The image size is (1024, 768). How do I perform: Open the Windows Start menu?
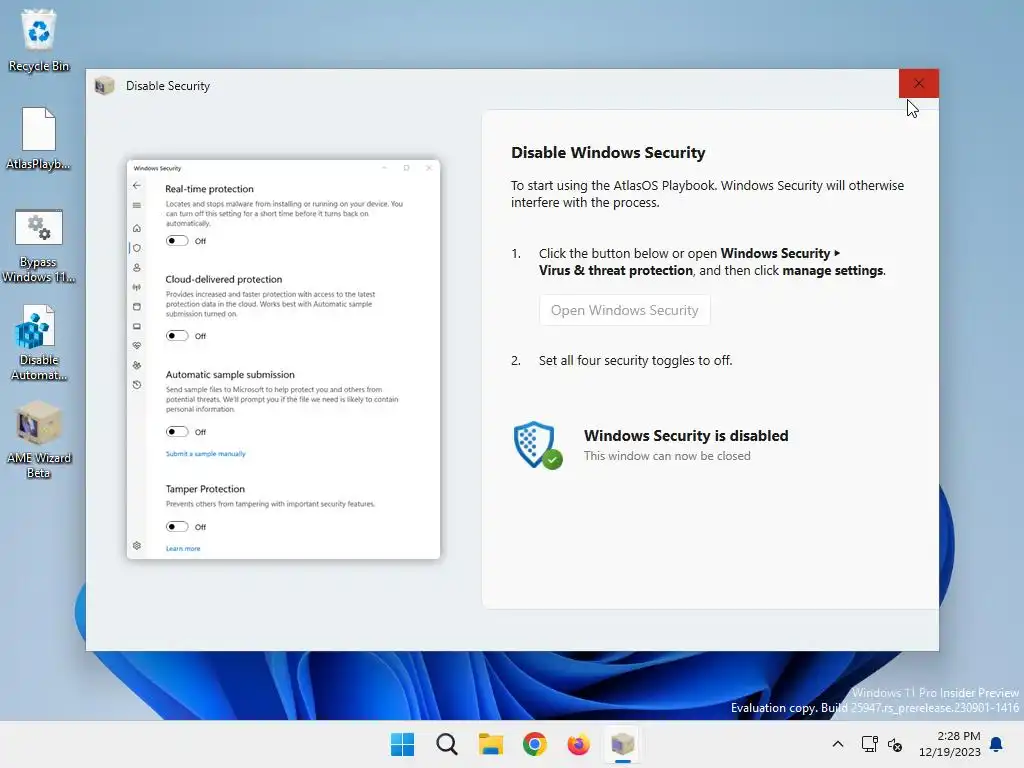click(x=402, y=744)
